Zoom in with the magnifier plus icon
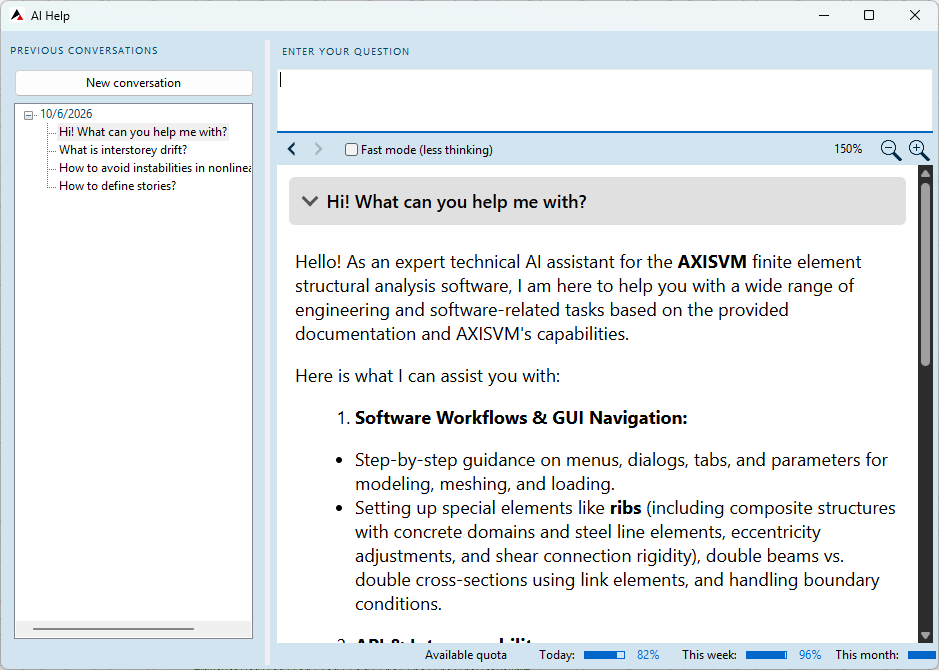The height and width of the screenshot is (670, 939). 919,150
